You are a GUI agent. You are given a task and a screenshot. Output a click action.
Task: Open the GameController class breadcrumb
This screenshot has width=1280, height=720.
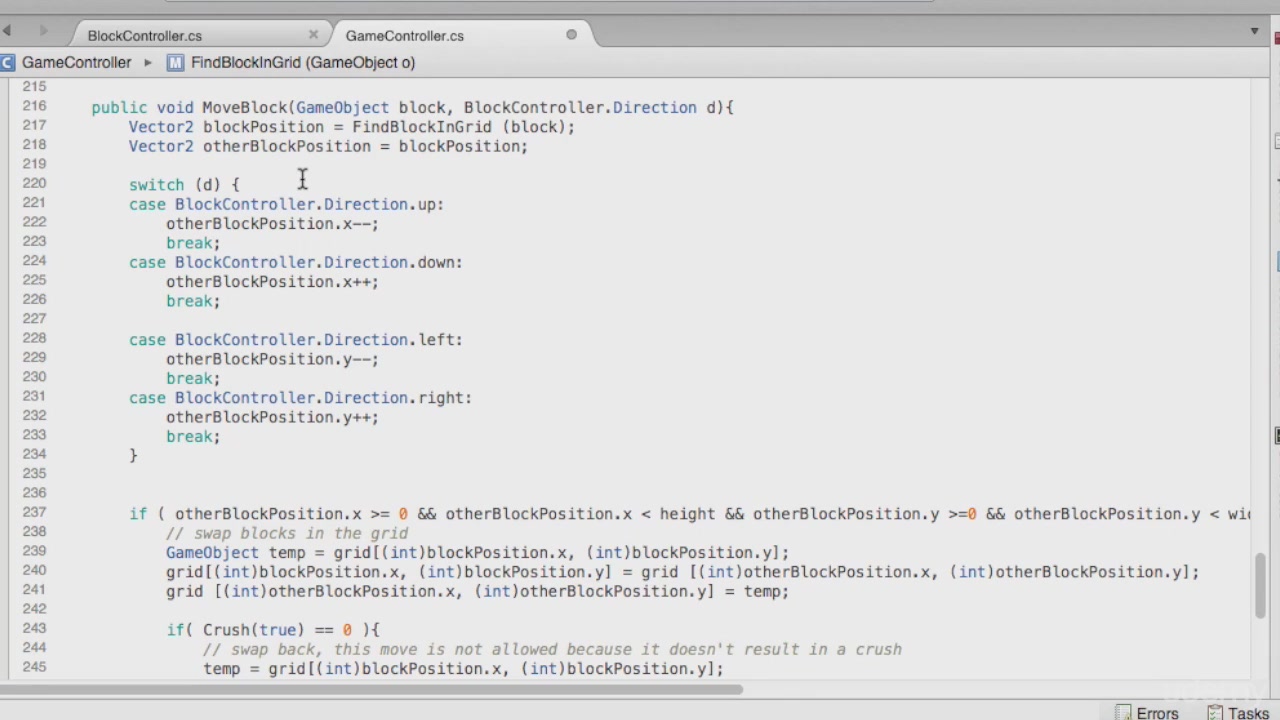pos(76,62)
